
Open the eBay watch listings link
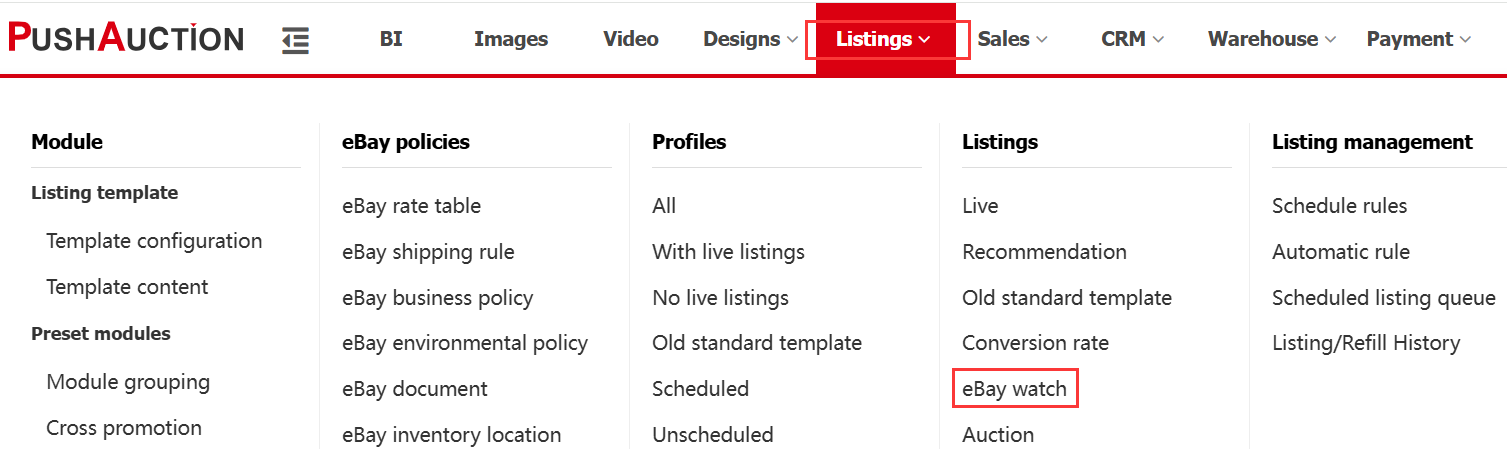point(1014,388)
